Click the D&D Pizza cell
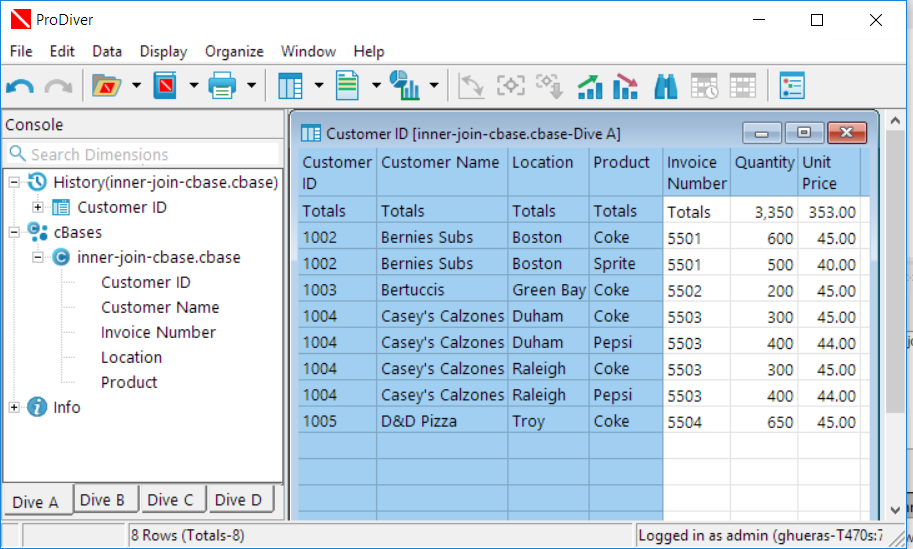 (x=442, y=421)
